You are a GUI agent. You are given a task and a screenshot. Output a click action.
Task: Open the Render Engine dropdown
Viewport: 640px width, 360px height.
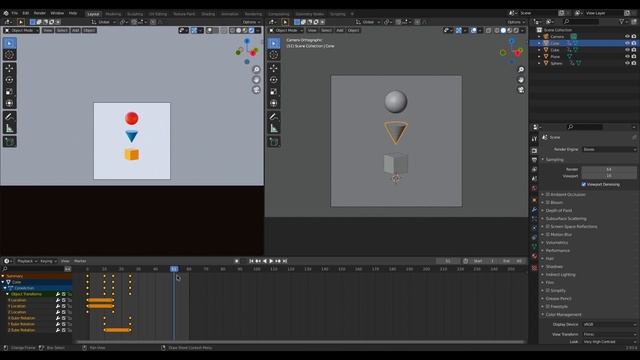point(609,149)
